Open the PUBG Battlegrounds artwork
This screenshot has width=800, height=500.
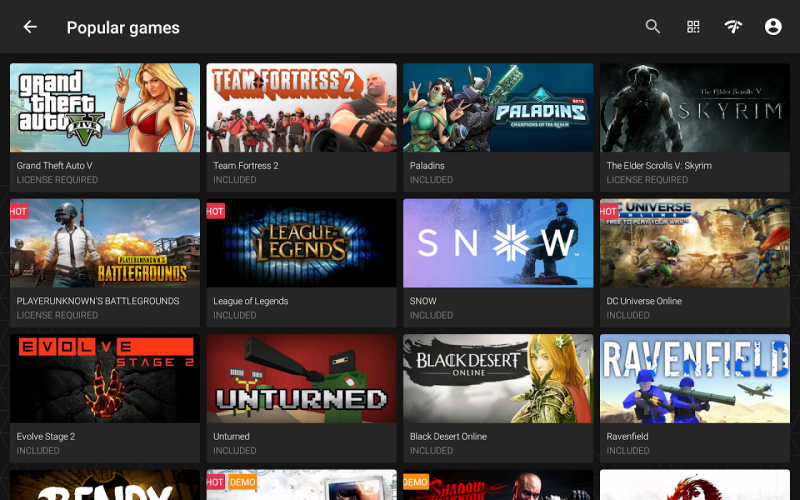[105, 243]
